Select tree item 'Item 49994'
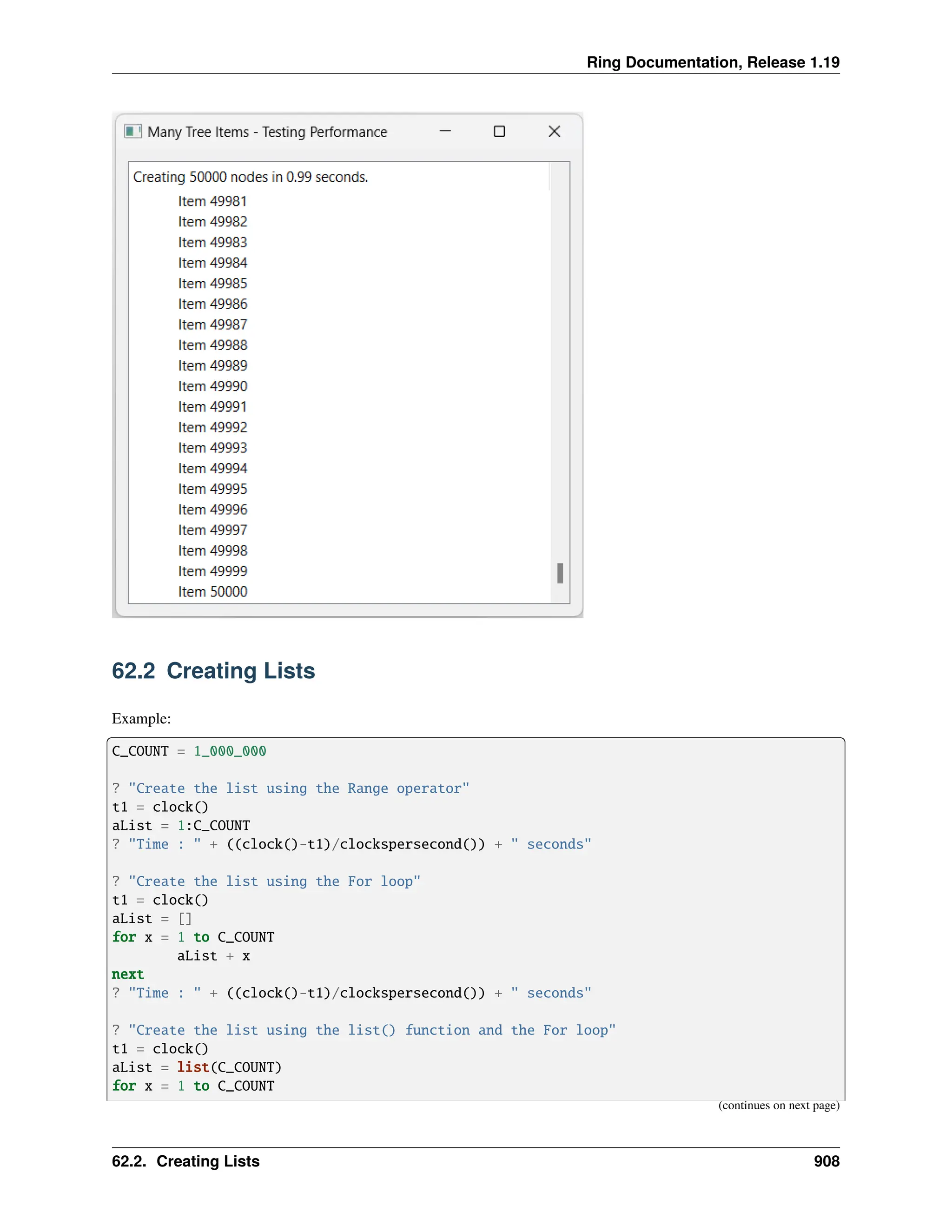The image size is (952, 1232). [212, 469]
